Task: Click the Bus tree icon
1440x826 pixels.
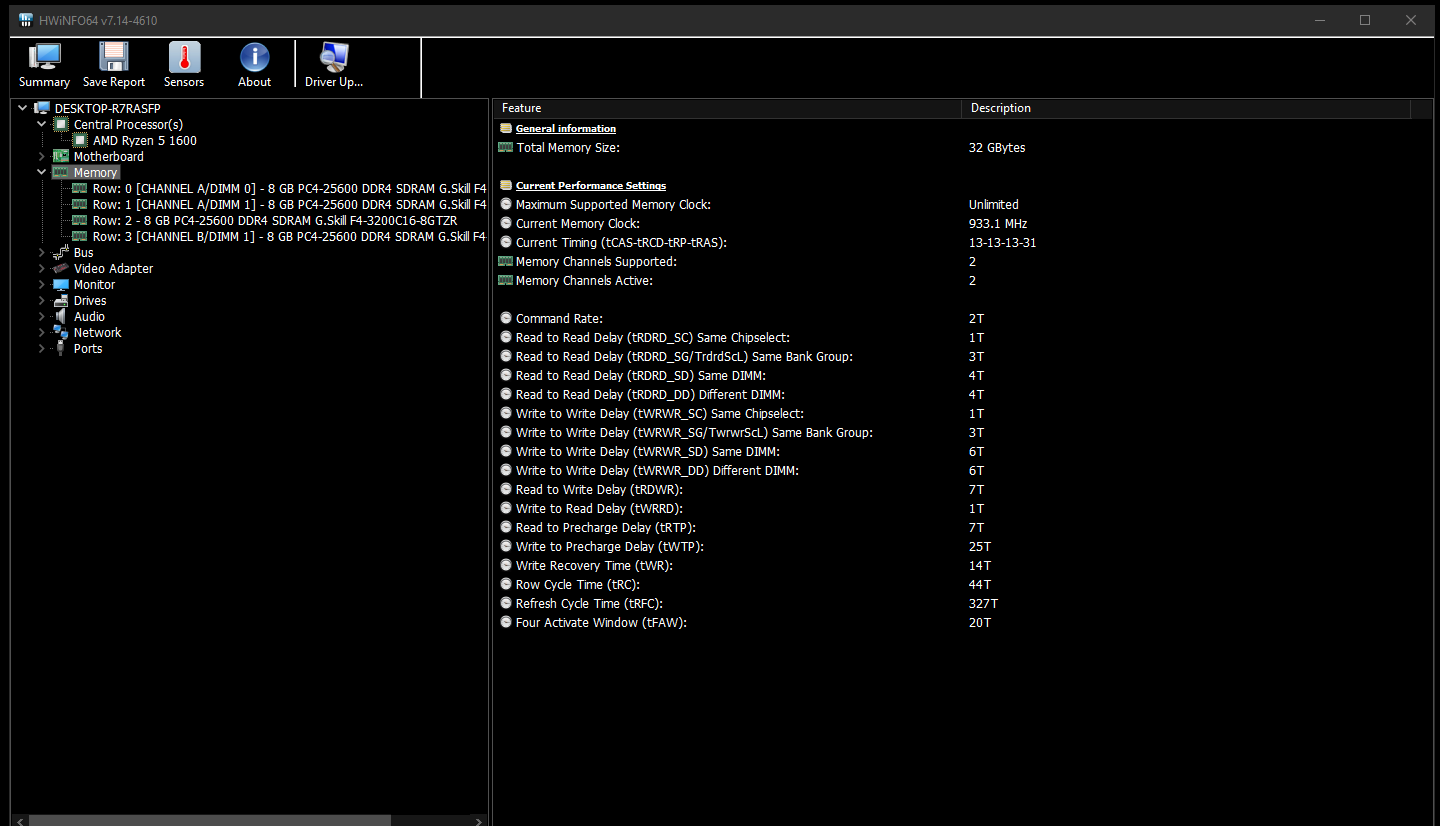Action: pos(61,252)
